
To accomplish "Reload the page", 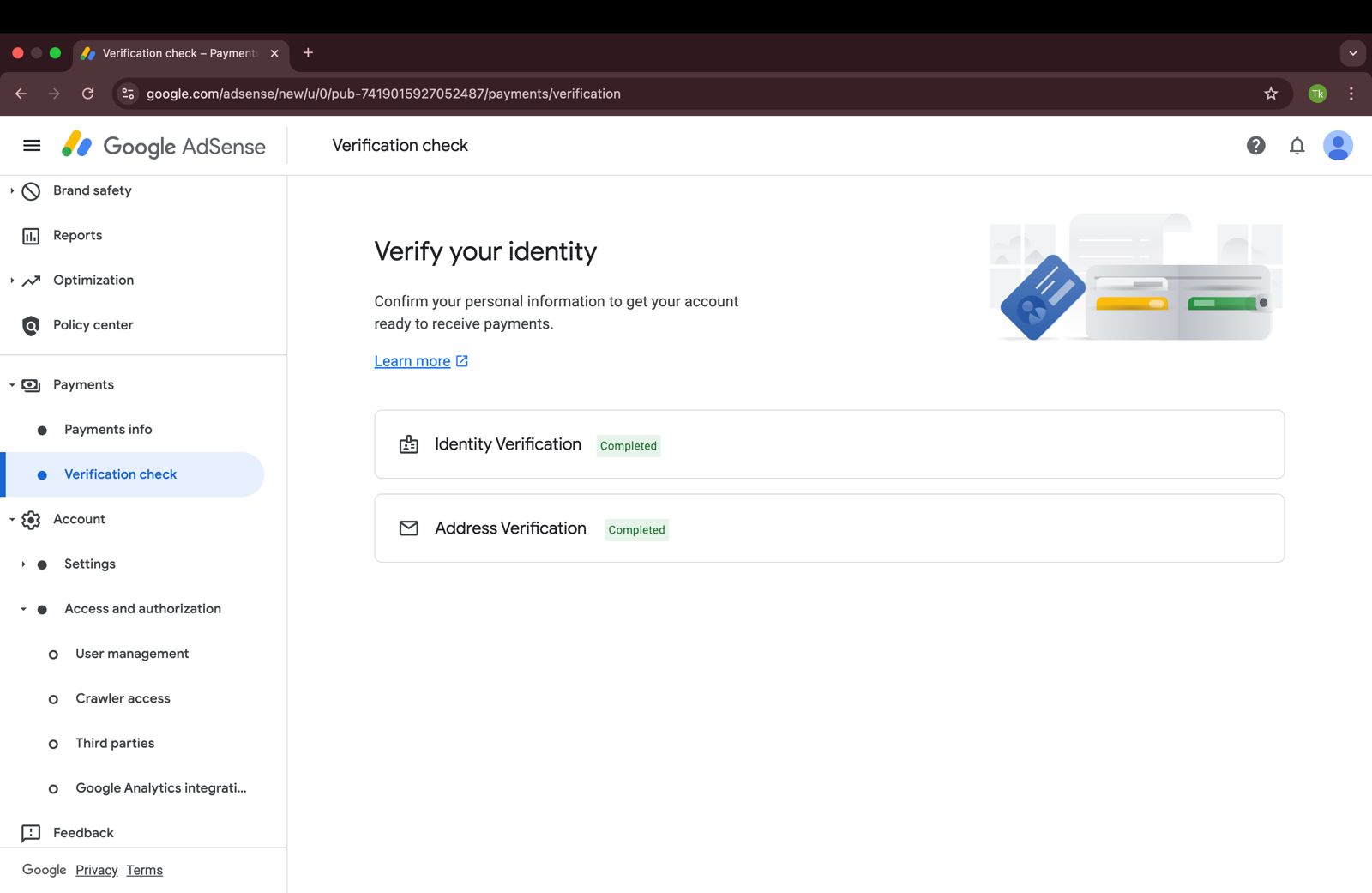I will click(87, 94).
